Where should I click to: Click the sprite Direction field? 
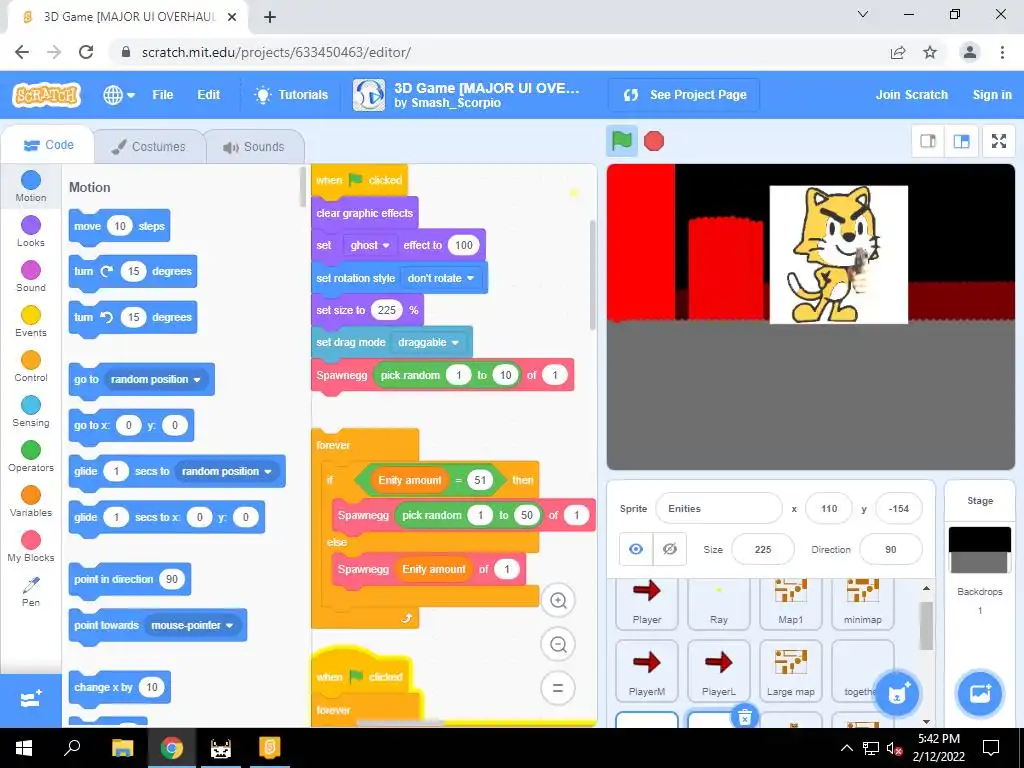click(x=891, y=549)
